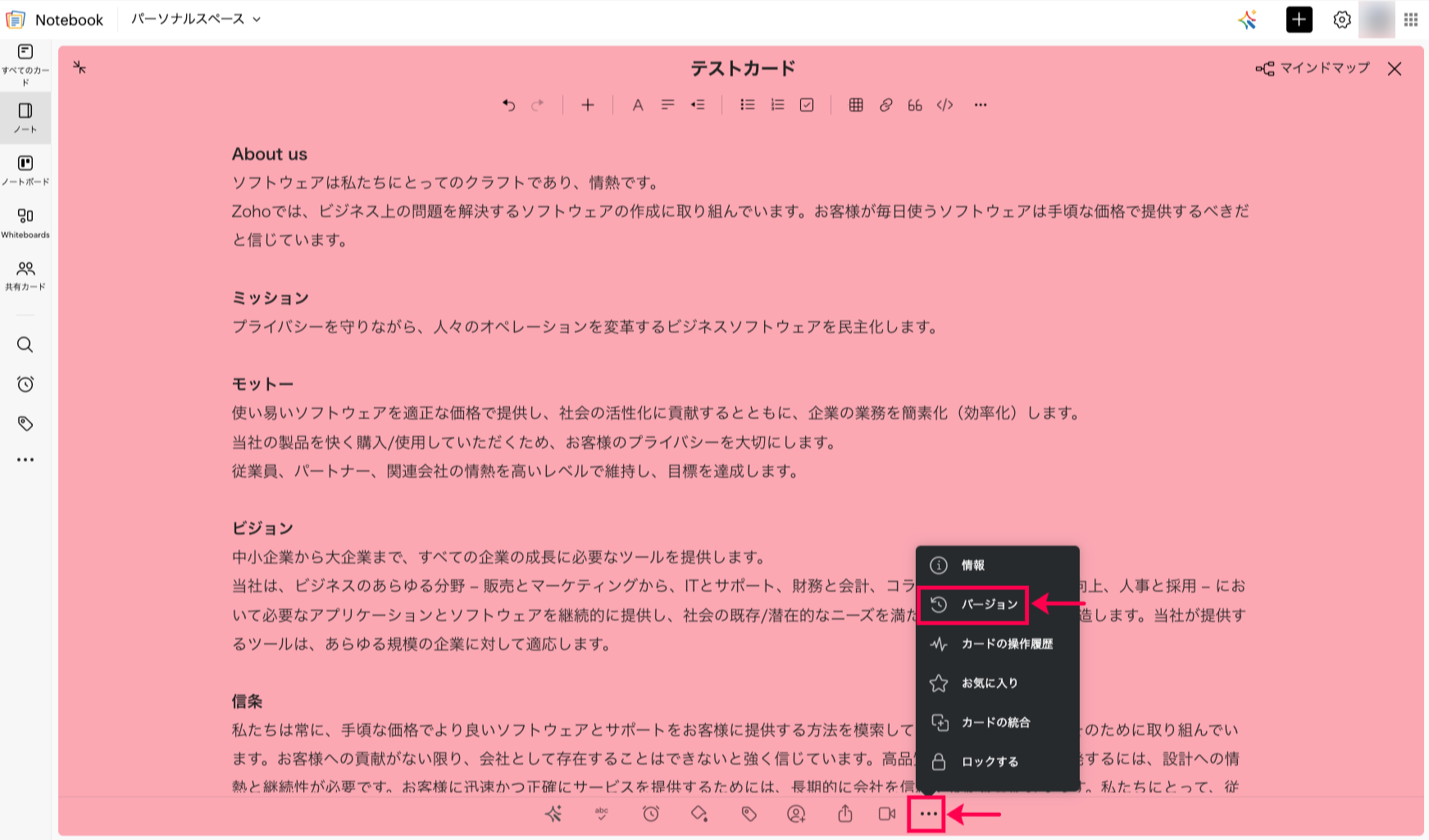Screen dimensions: 1429x840
Task: Choose カードの操作履歴 in the menu
Action: click(x=1006, y=643)
